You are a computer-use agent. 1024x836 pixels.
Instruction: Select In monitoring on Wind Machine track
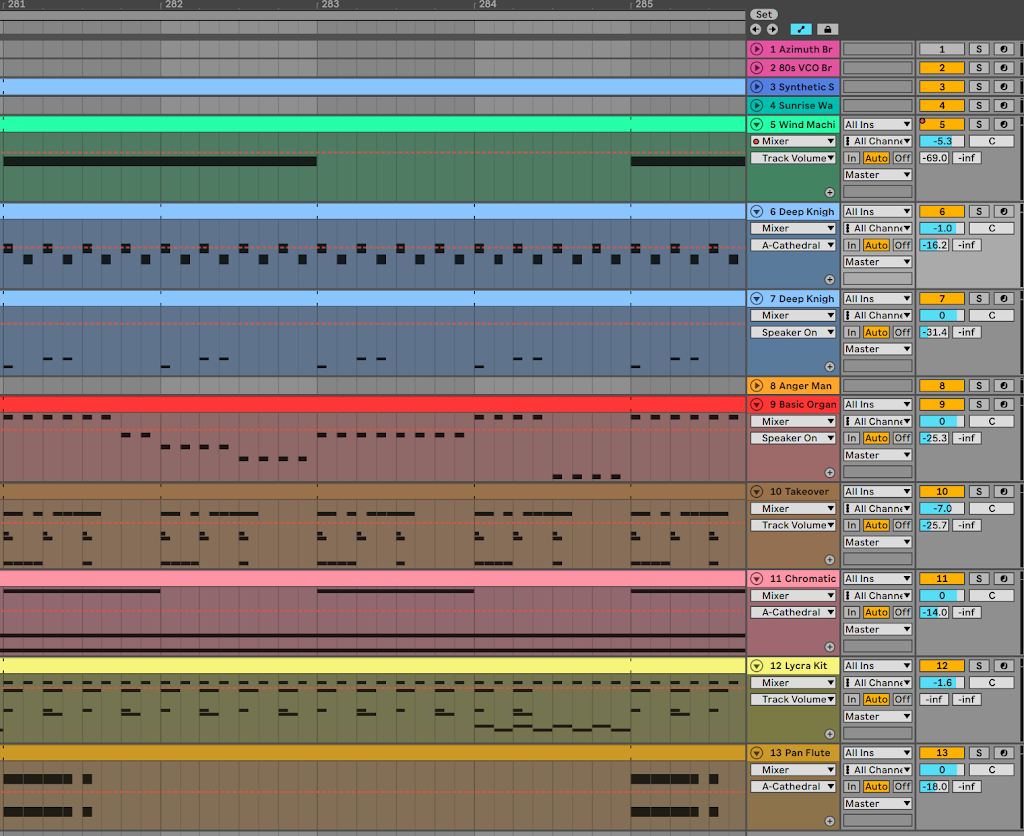click(851, 158)
